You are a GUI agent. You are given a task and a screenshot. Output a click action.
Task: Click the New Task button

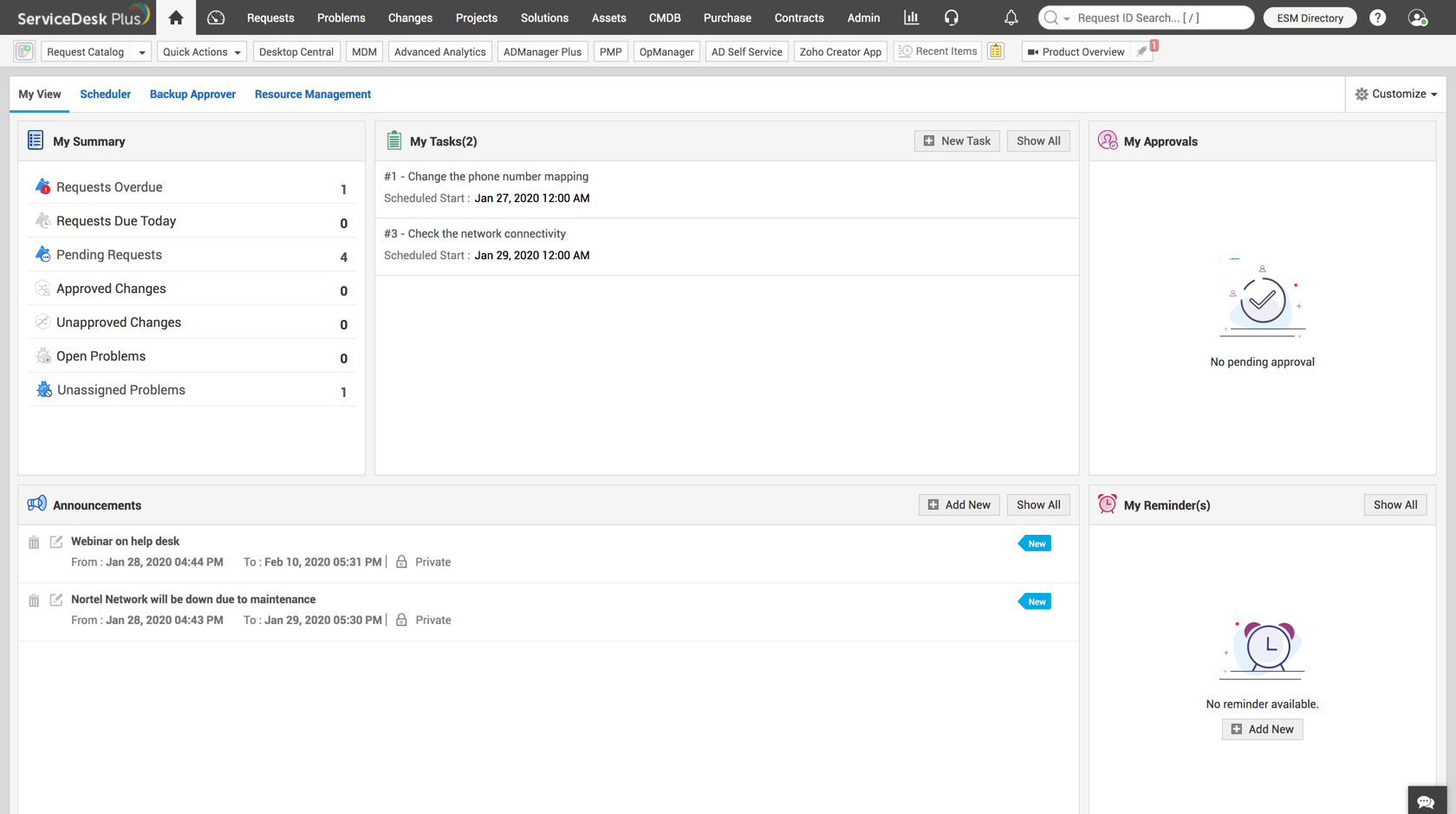coord(957,141)
